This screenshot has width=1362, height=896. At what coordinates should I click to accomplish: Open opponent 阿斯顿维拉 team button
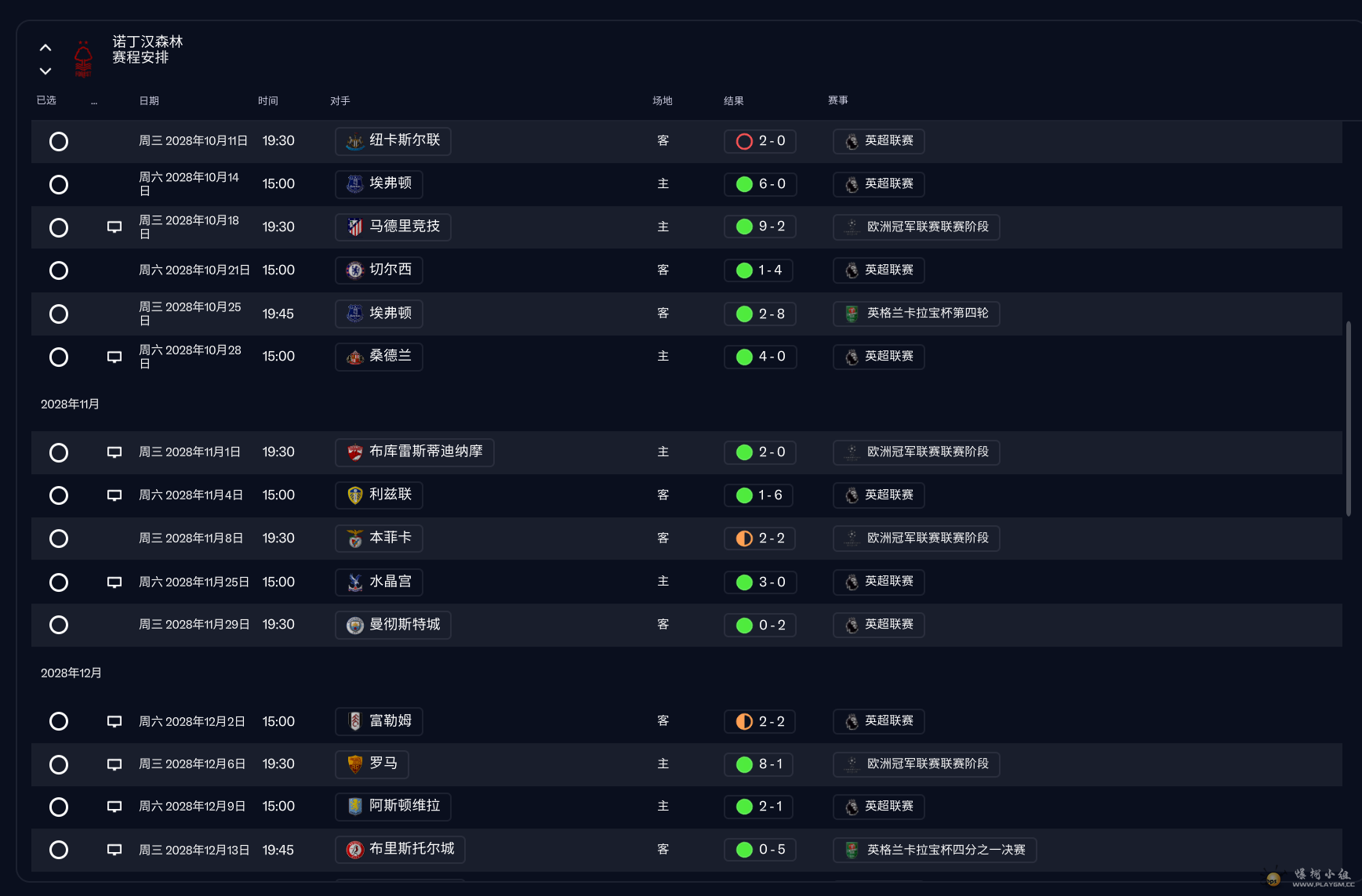tap(393, 807)
